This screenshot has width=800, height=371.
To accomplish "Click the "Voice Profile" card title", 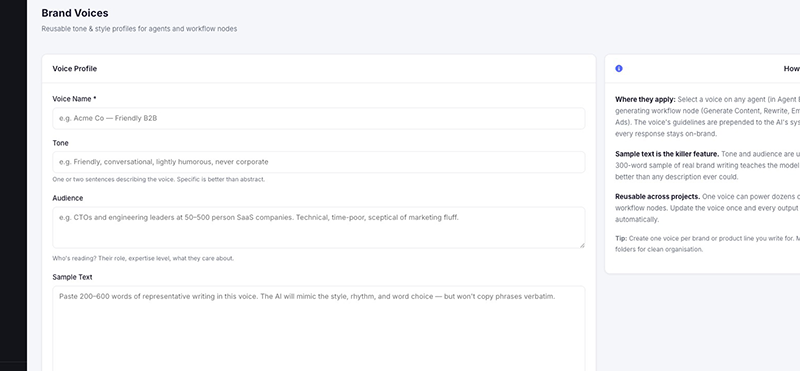I will (x=74, y=68).
